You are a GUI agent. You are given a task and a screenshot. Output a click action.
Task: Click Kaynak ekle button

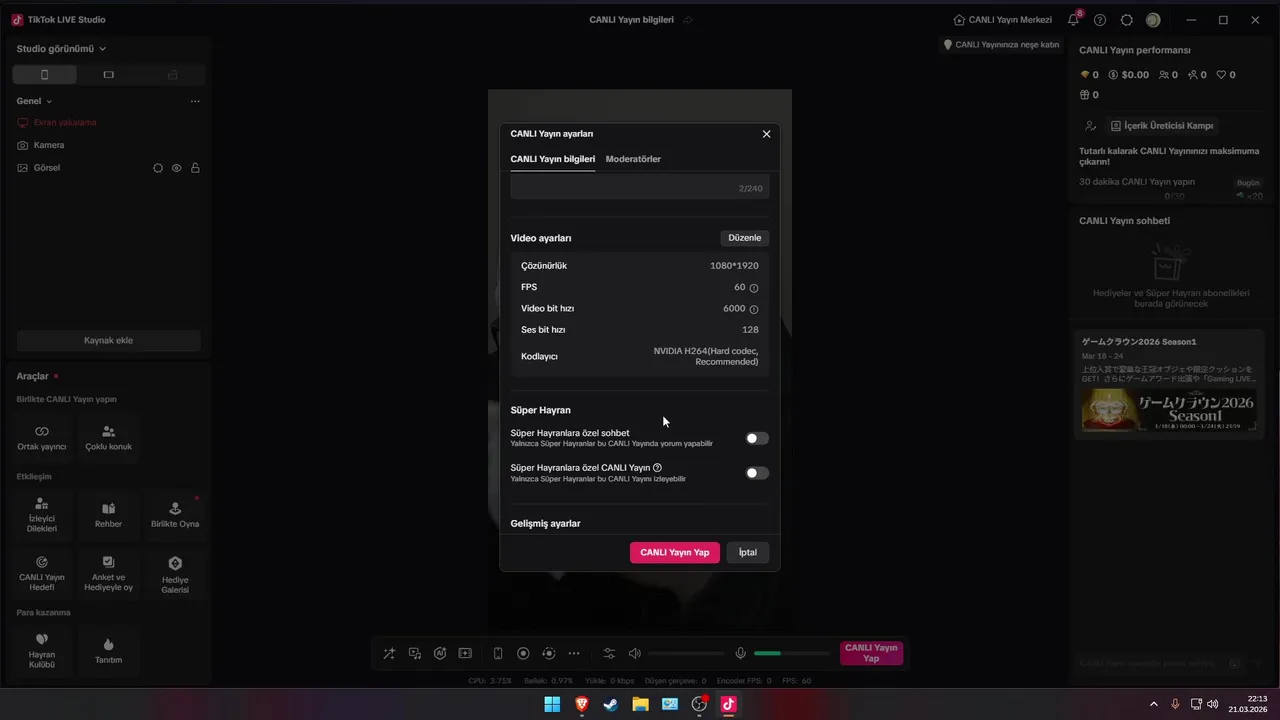108,340
